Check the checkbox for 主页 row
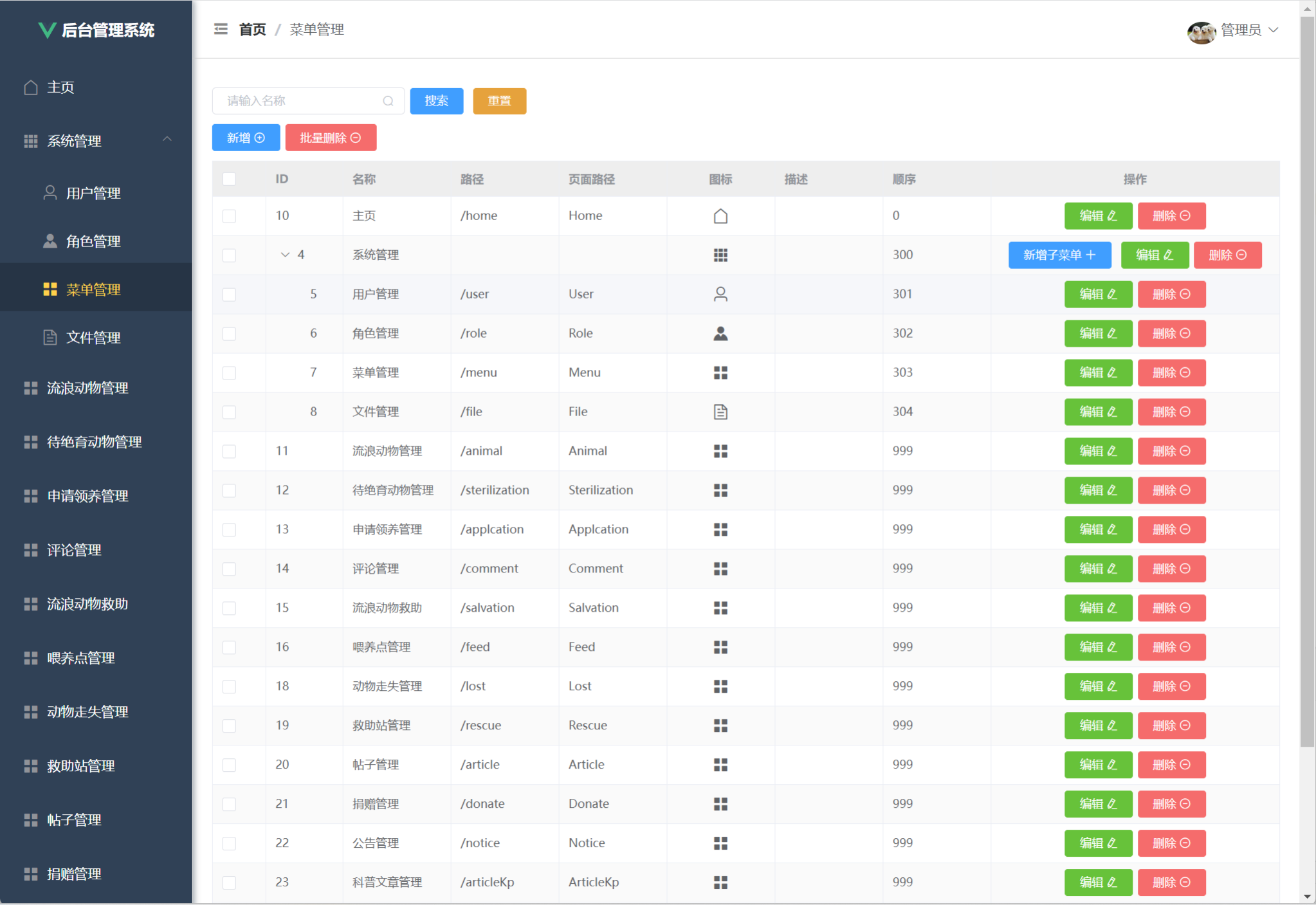1316x905 pixels. click(229, 216)
